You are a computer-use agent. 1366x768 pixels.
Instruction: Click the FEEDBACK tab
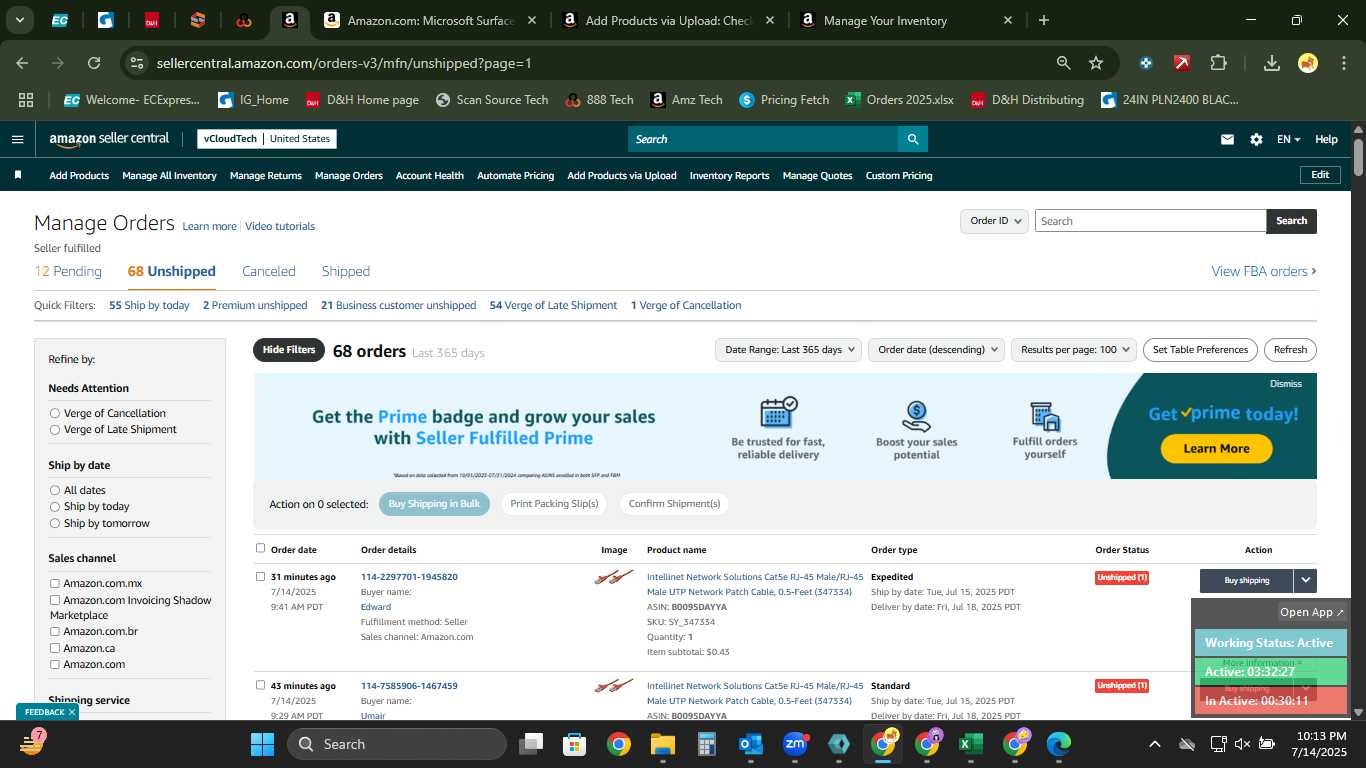(x=47, y=712)
